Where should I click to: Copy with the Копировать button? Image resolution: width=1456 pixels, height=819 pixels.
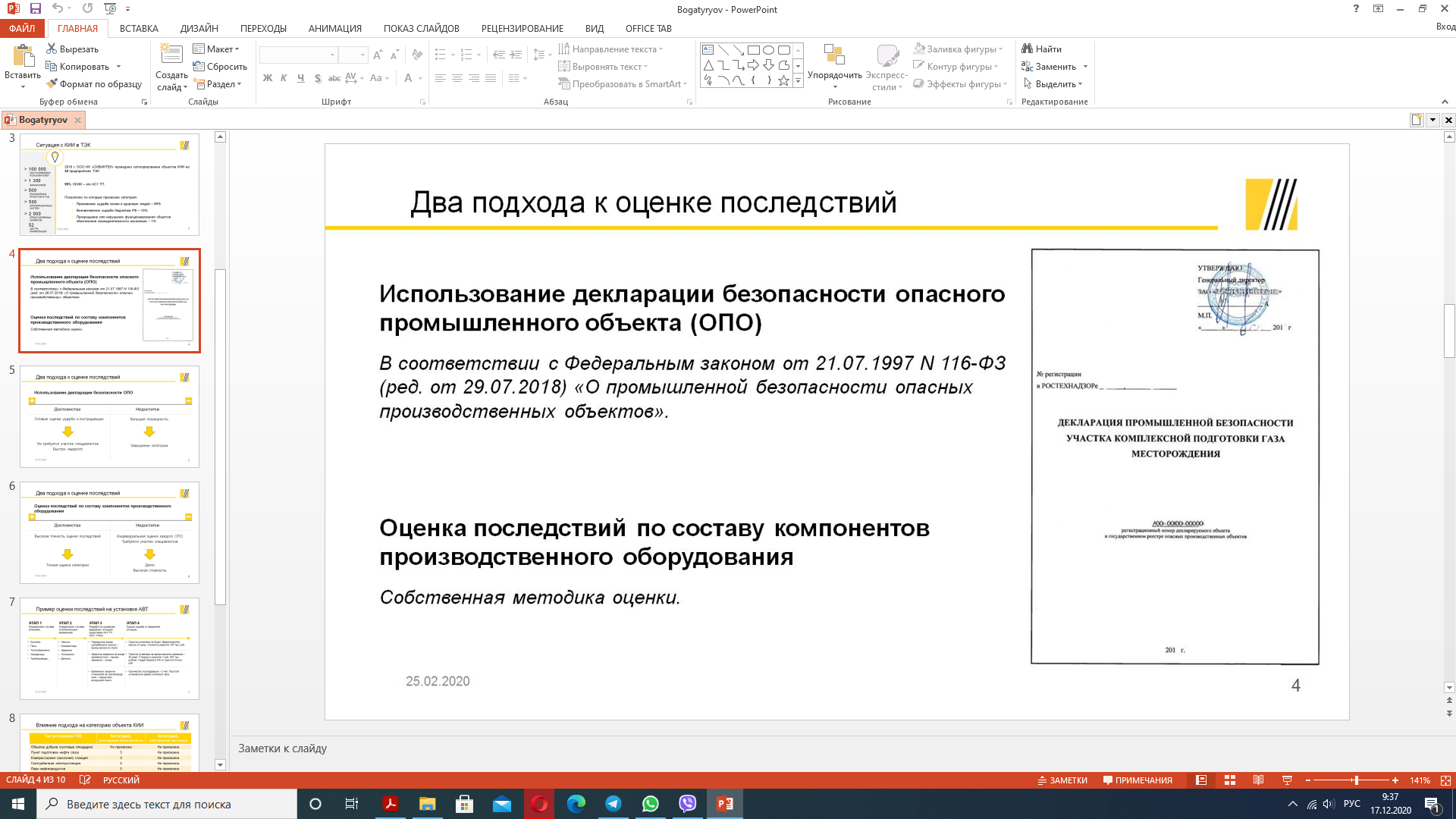78,67
